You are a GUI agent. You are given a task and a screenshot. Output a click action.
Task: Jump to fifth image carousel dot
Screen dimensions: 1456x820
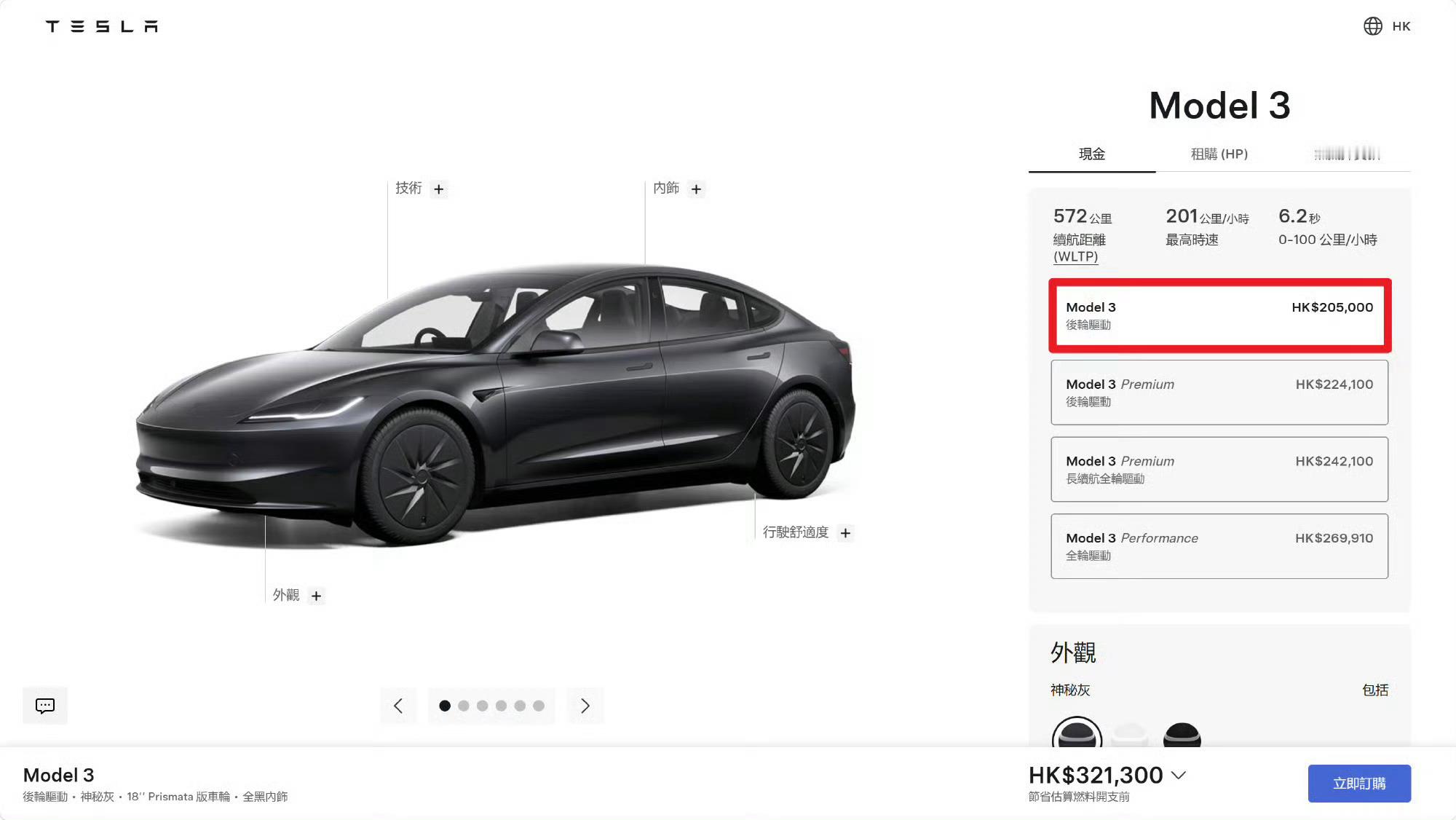coord(520,706)
